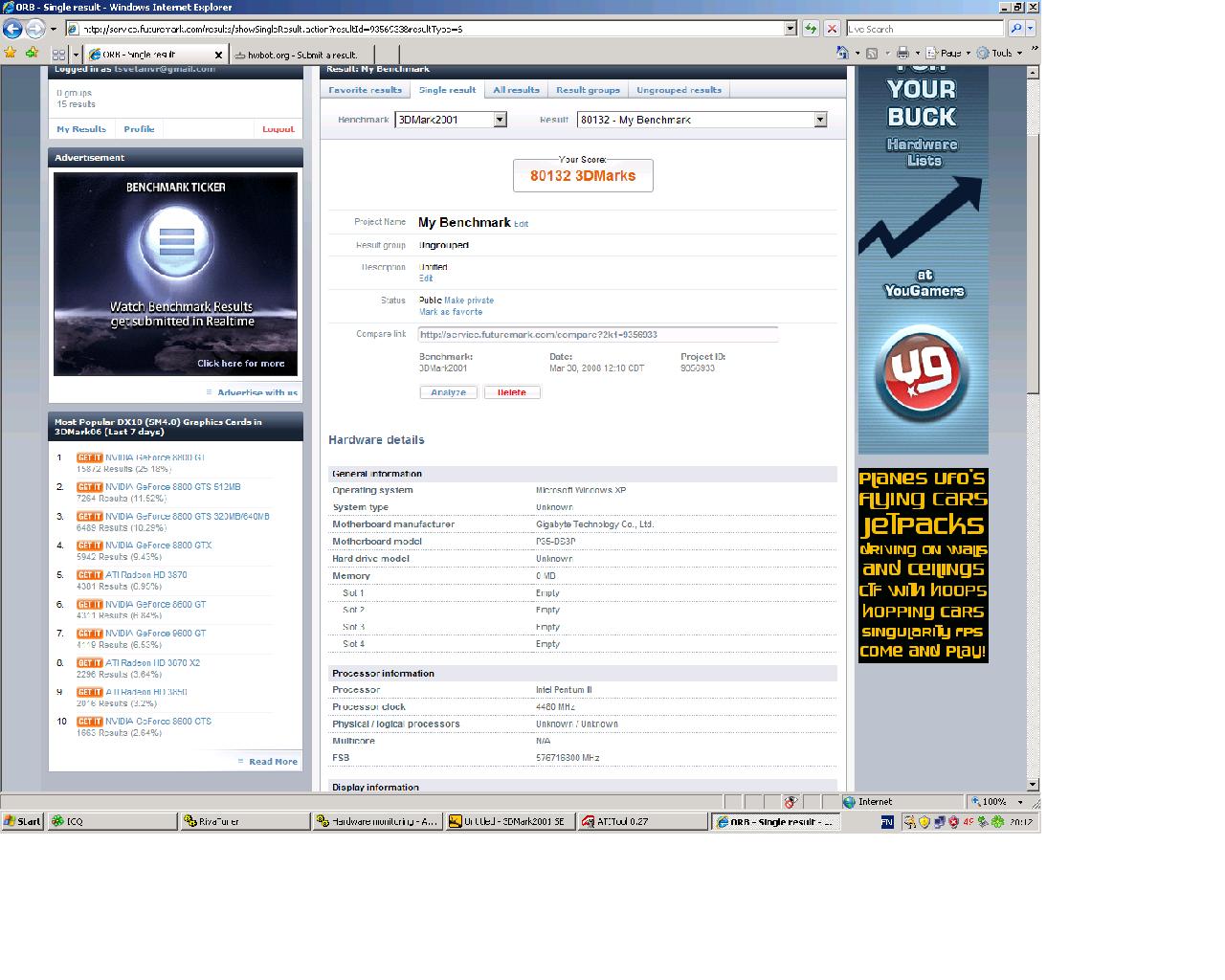
Task: Click the Live Search magnifier icon
Action: coord(1015,29)
